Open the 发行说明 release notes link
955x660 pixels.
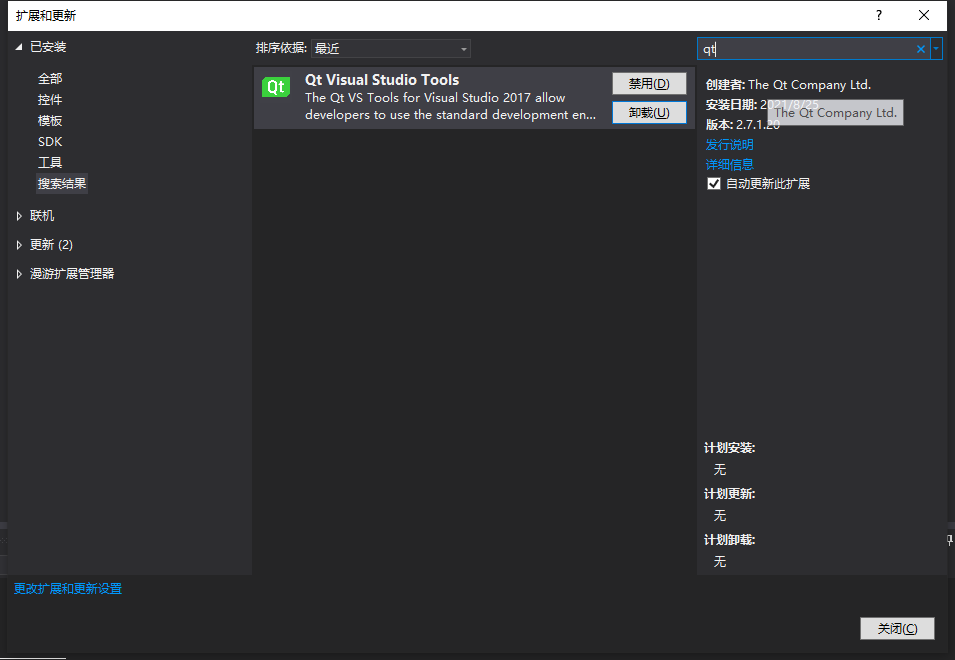(x=729, y=144)
